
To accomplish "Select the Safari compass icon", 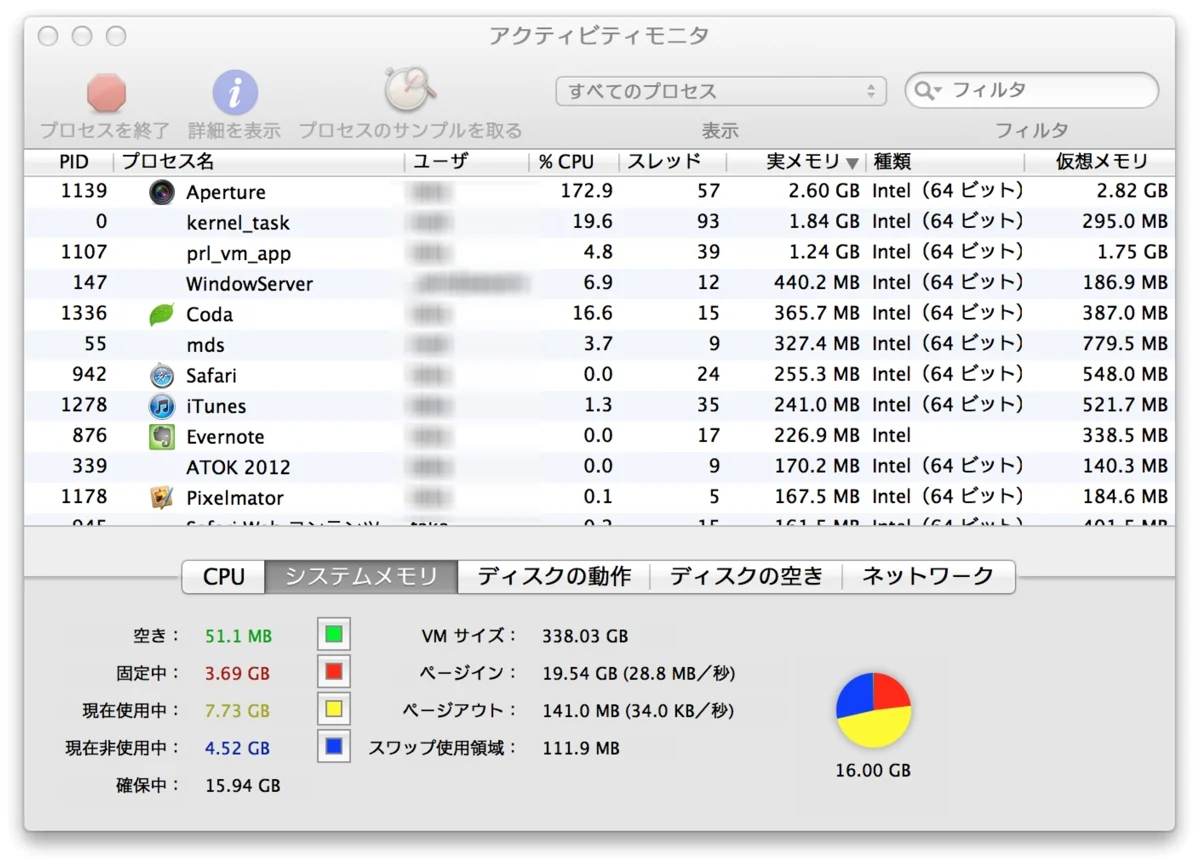I will tap(162, 376).
